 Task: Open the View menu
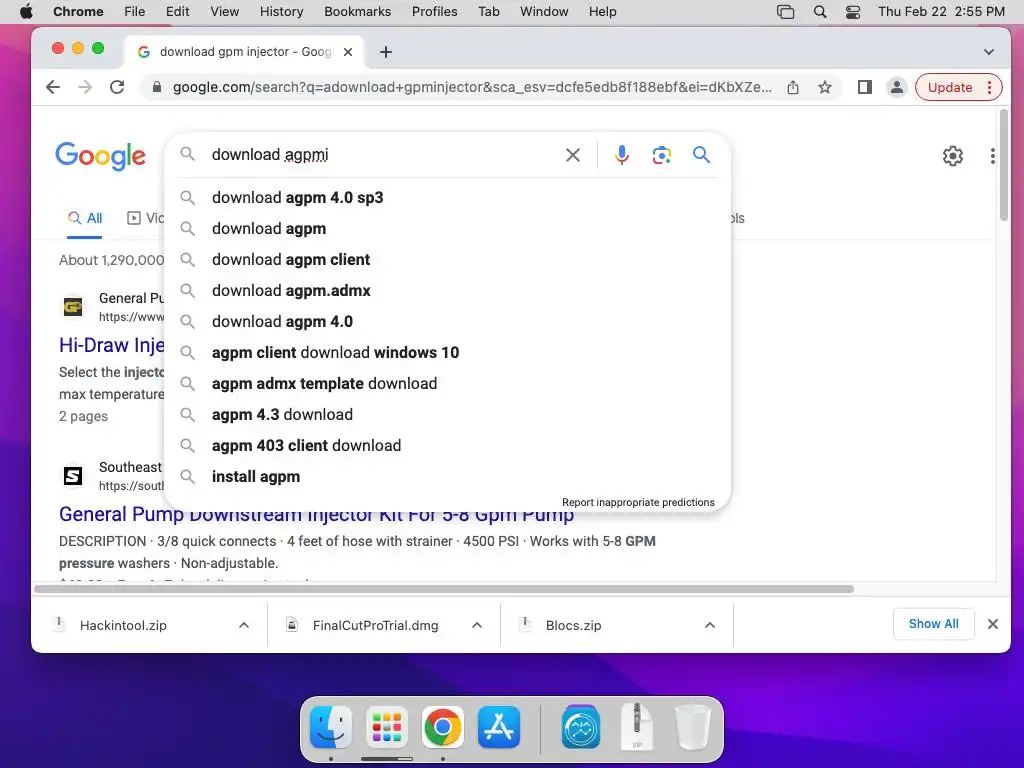225,12
